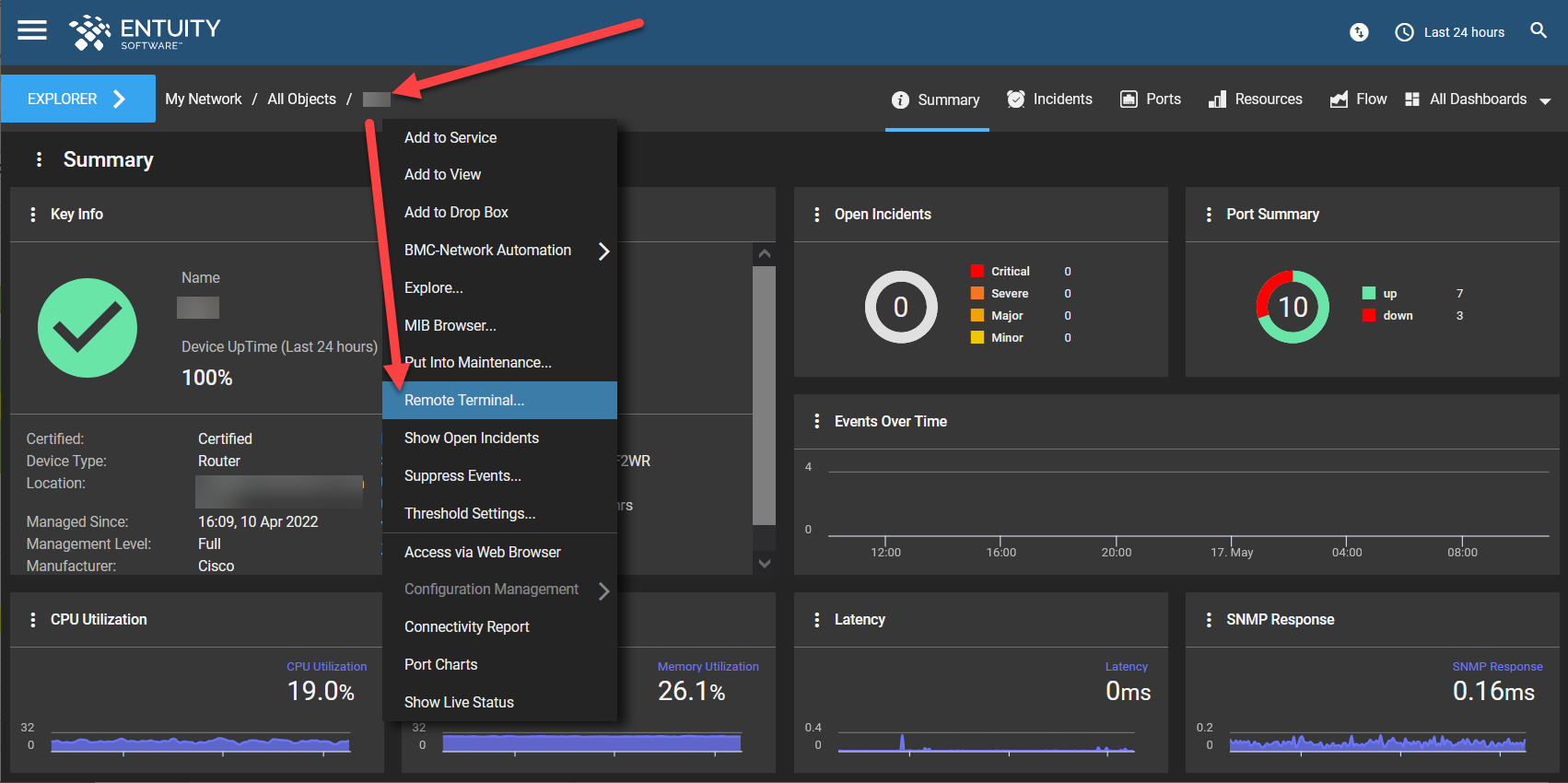Click the SNMP Response sparkline chart

(1377, 742)
